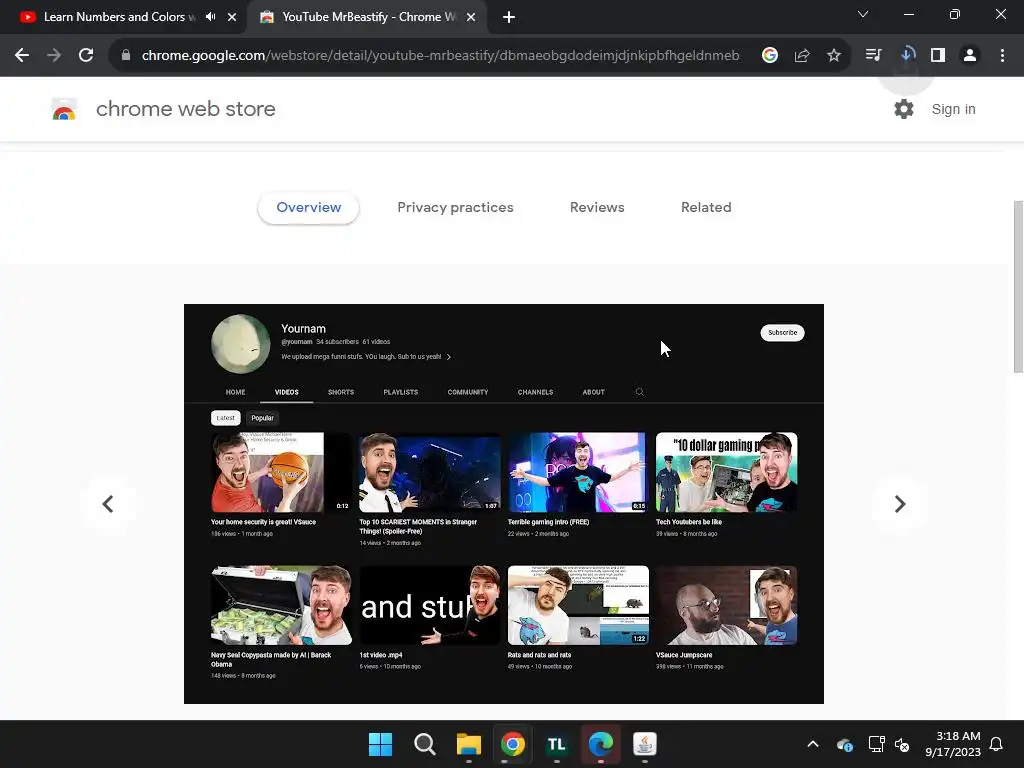Sign in to the Chrome Web Store

(x=953, y=109)
